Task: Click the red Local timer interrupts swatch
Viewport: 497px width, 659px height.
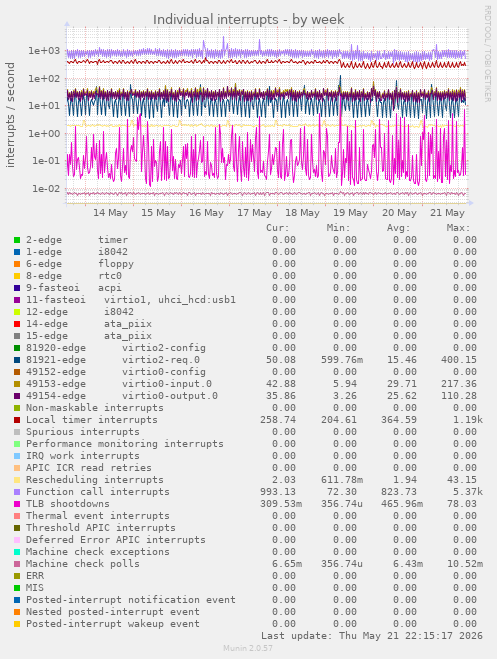Action: 17,420
